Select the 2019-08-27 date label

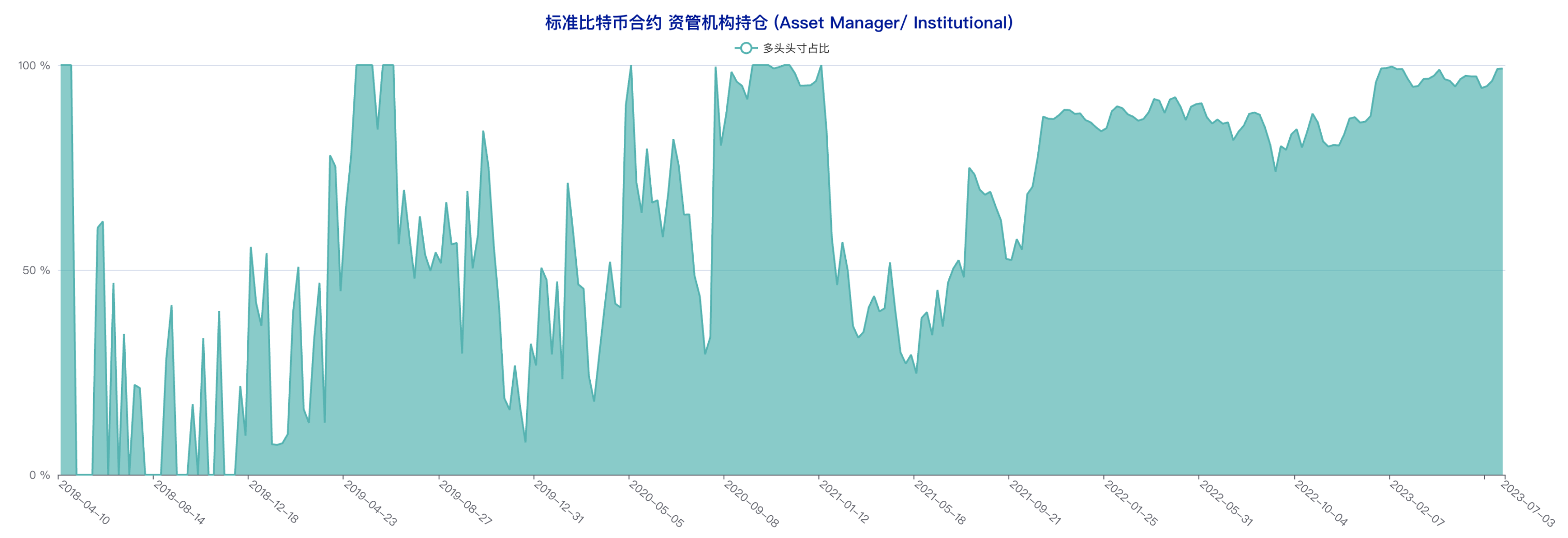(465, 503)
